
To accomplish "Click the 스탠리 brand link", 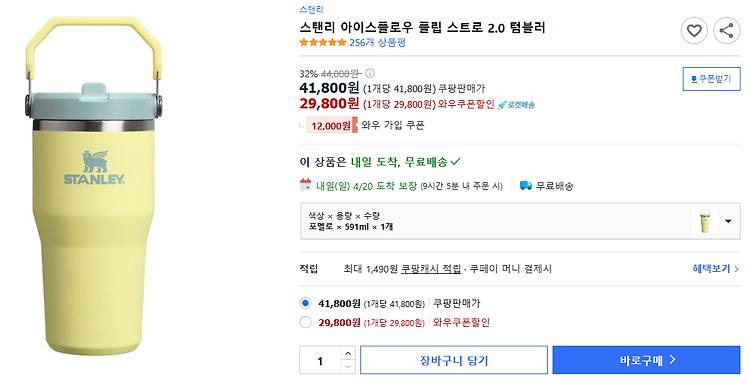I will (311, 9).
